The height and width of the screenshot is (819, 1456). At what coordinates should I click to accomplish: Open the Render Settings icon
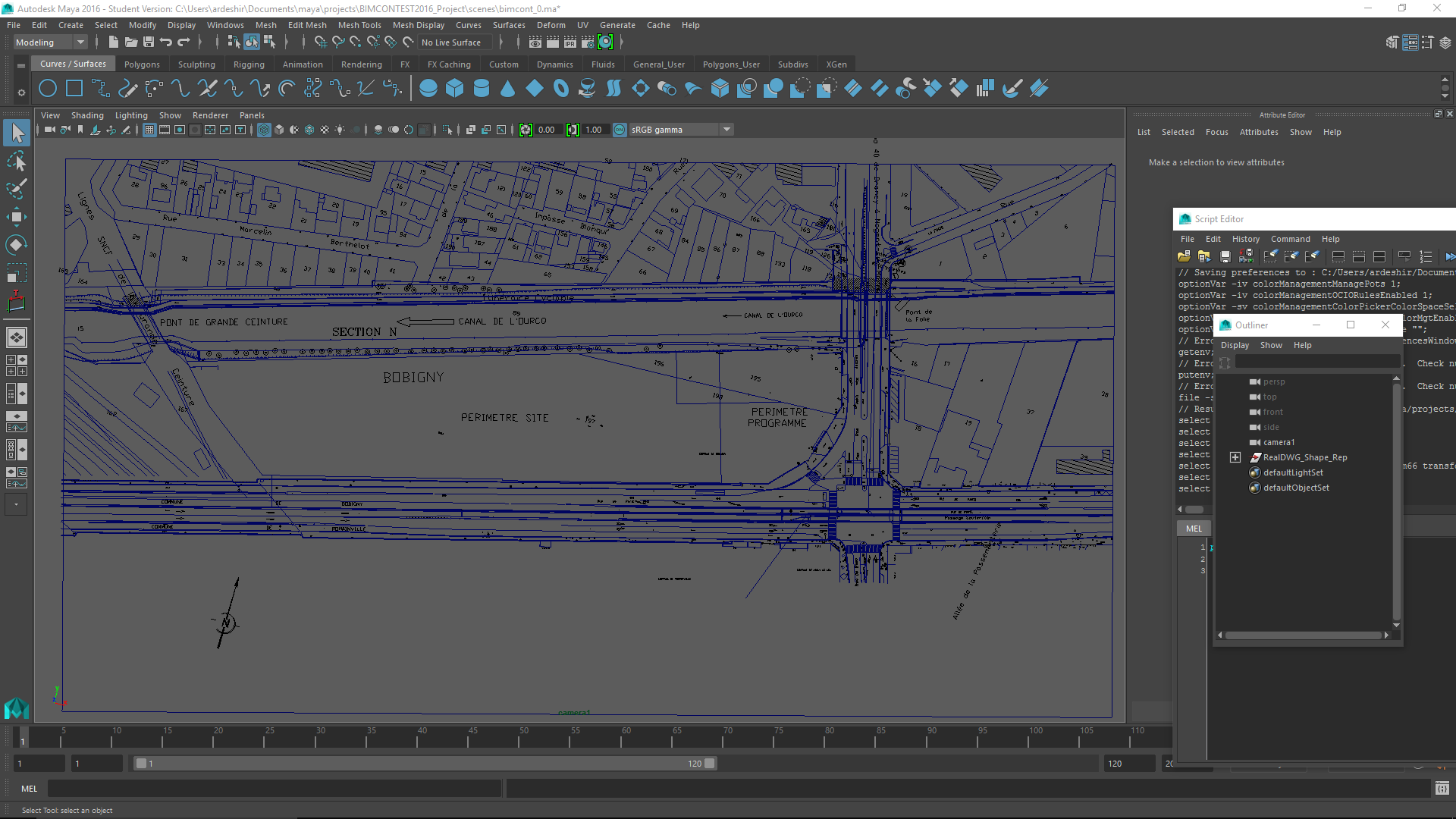[x=588, y=42]
